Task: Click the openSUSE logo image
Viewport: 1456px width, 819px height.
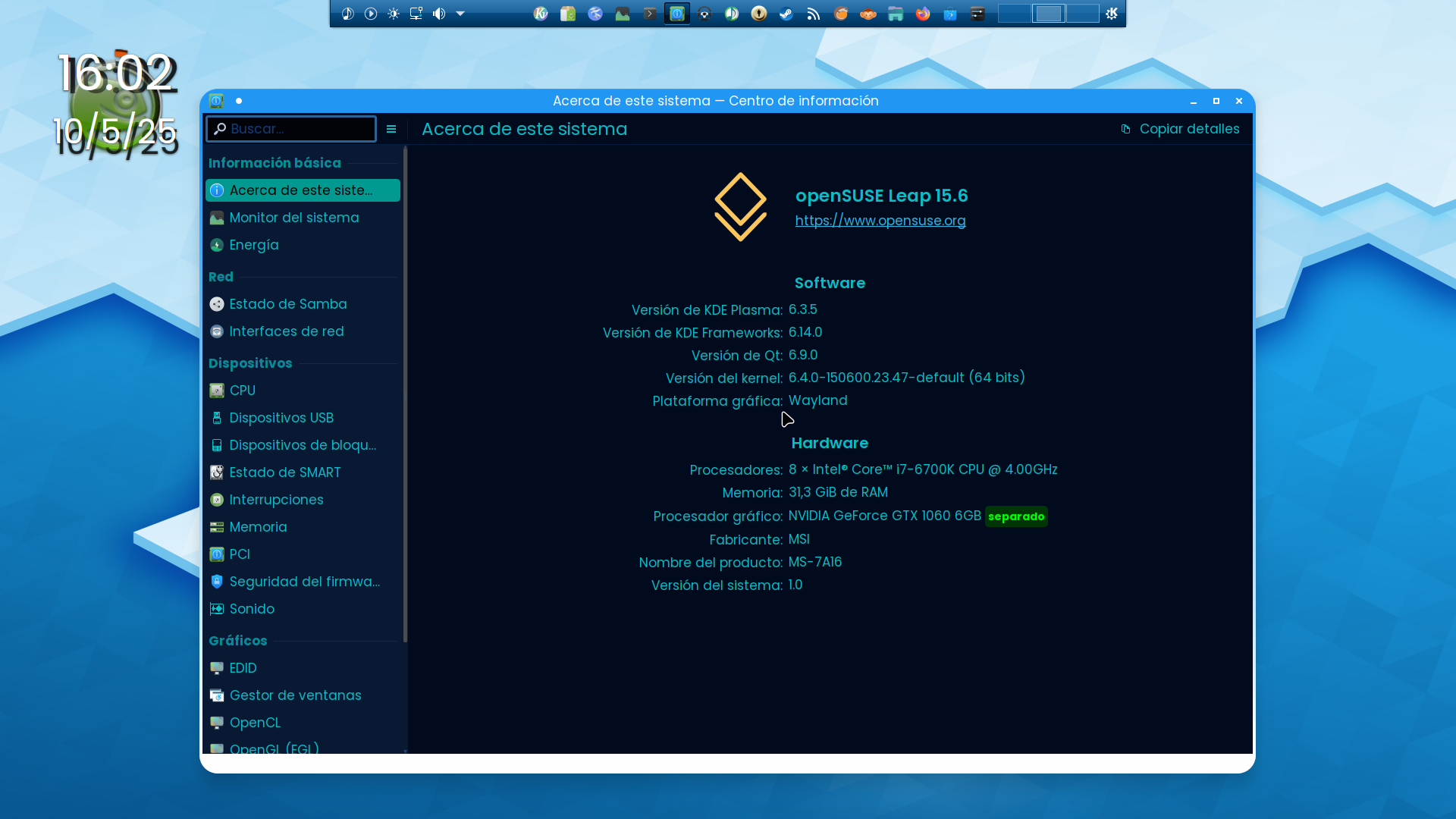Action: click(x=741, y=207)
